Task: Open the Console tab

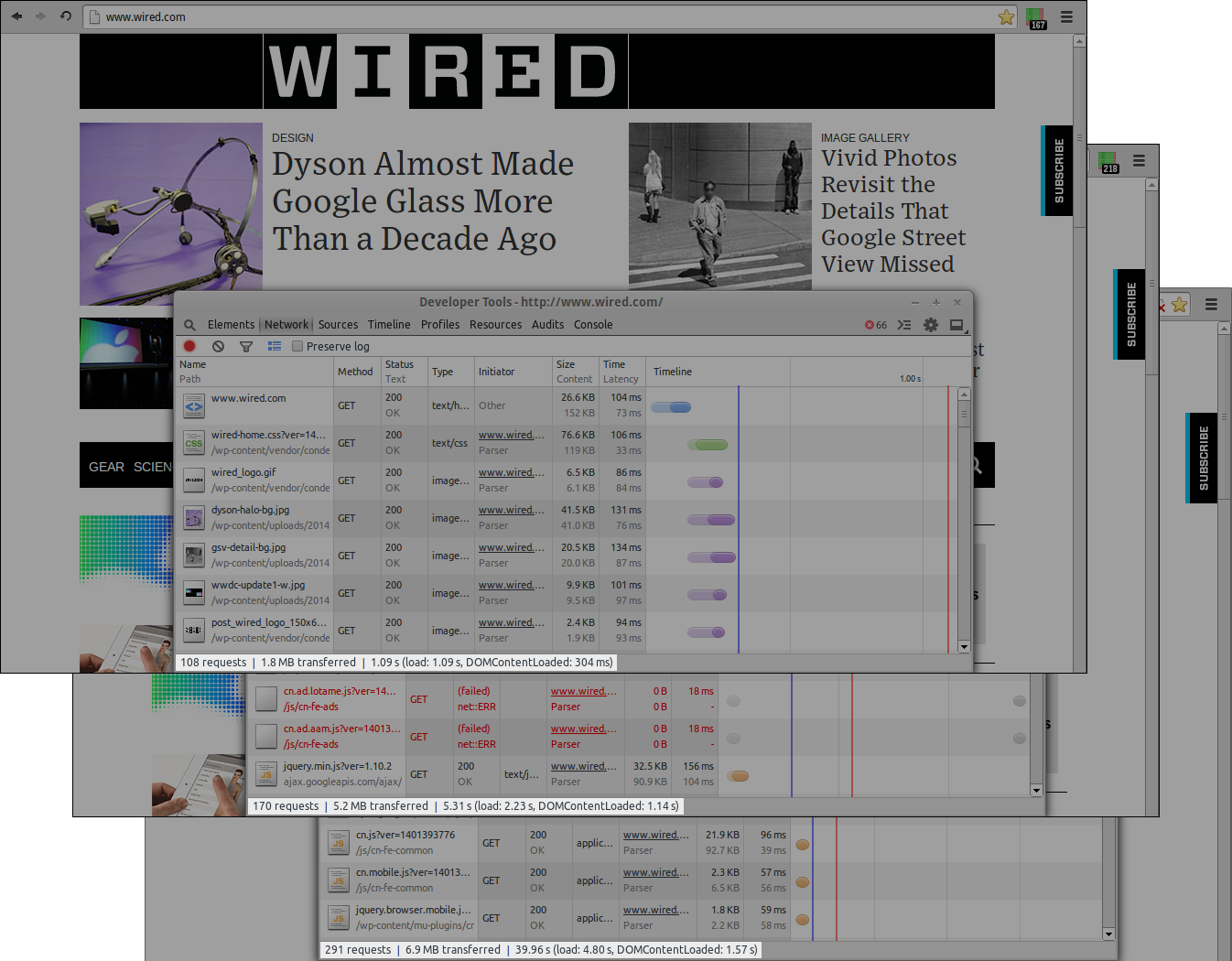Action: pyautogui.click(x=593, y=325)
